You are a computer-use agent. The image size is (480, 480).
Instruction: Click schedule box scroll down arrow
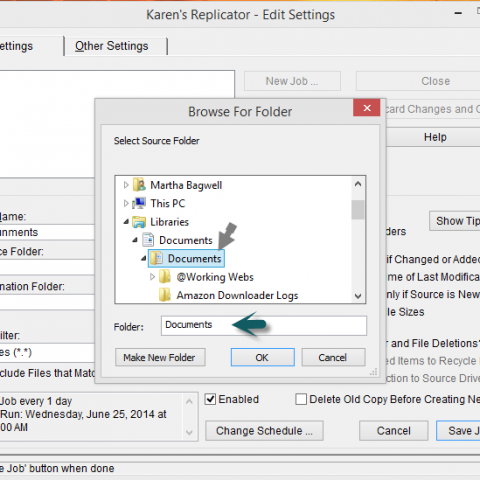pyautogui.click(x=189, y=433)
